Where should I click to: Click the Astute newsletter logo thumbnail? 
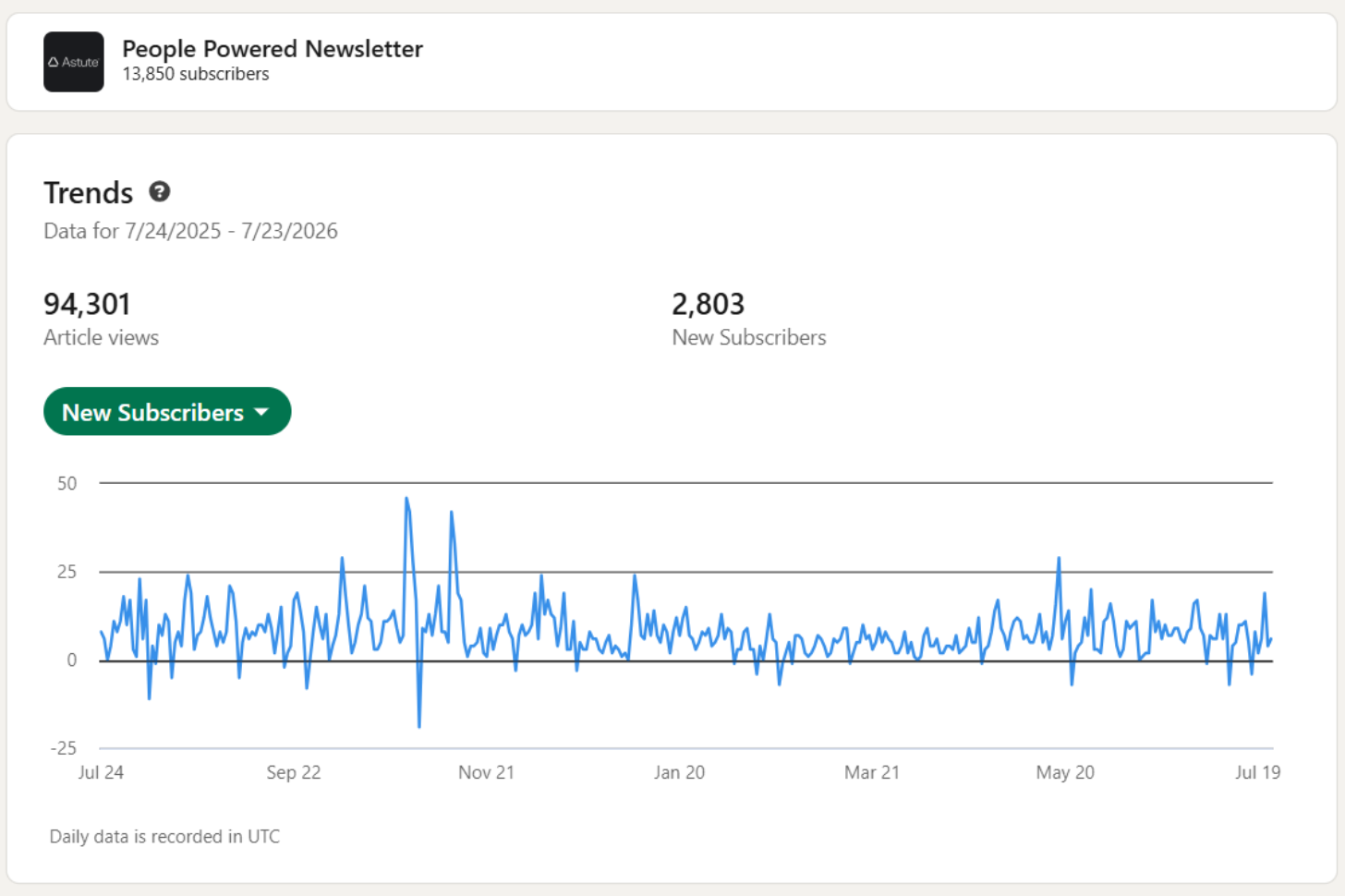(x=74, y=62)
